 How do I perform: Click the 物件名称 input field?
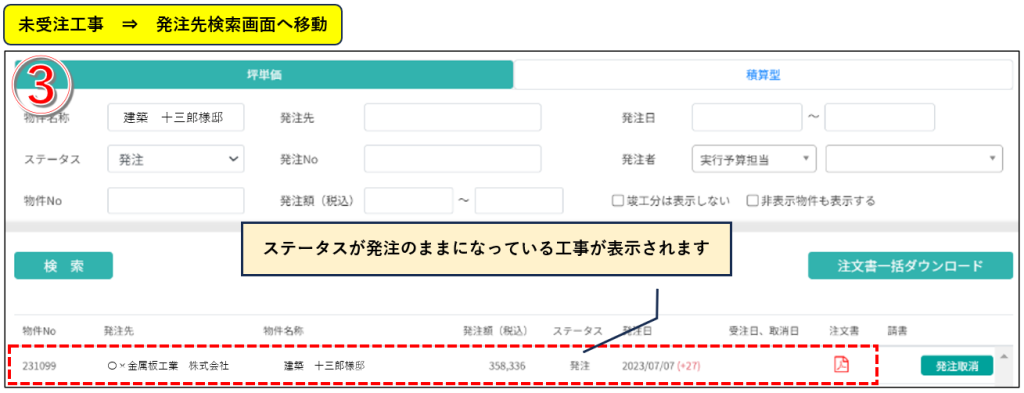[x=176, y=118]
